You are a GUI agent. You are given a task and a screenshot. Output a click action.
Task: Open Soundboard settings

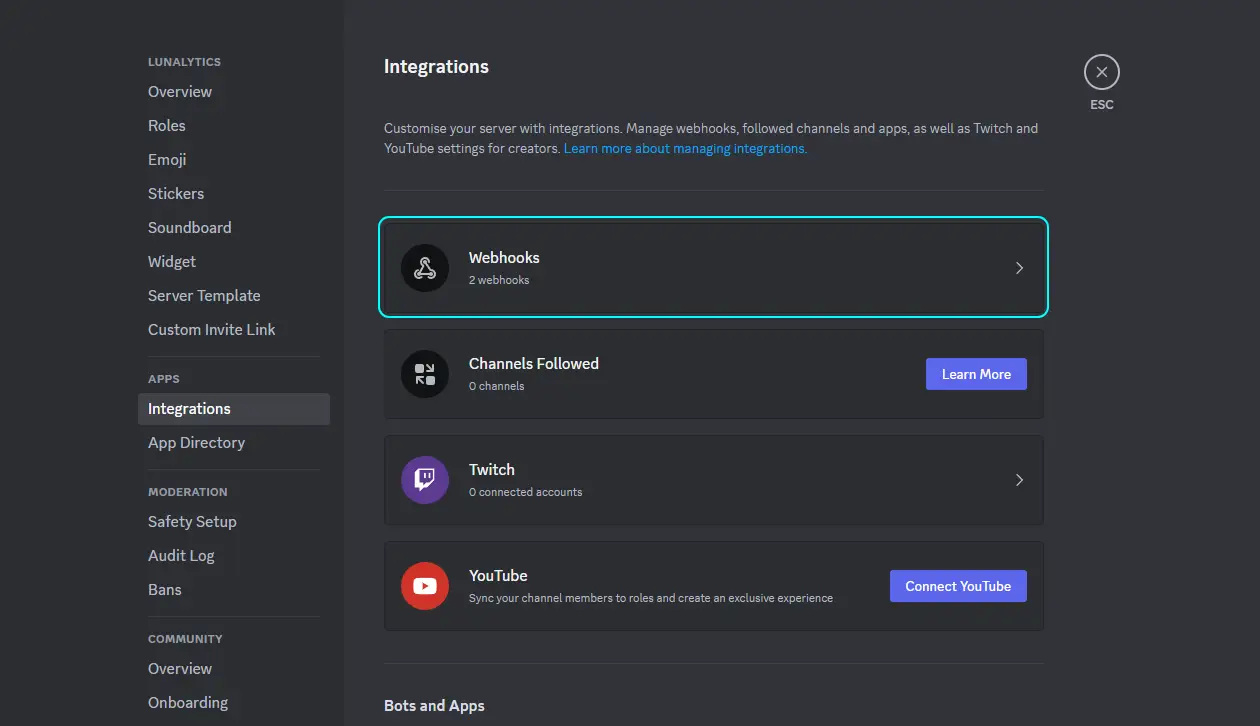click(x=189, y=227)
